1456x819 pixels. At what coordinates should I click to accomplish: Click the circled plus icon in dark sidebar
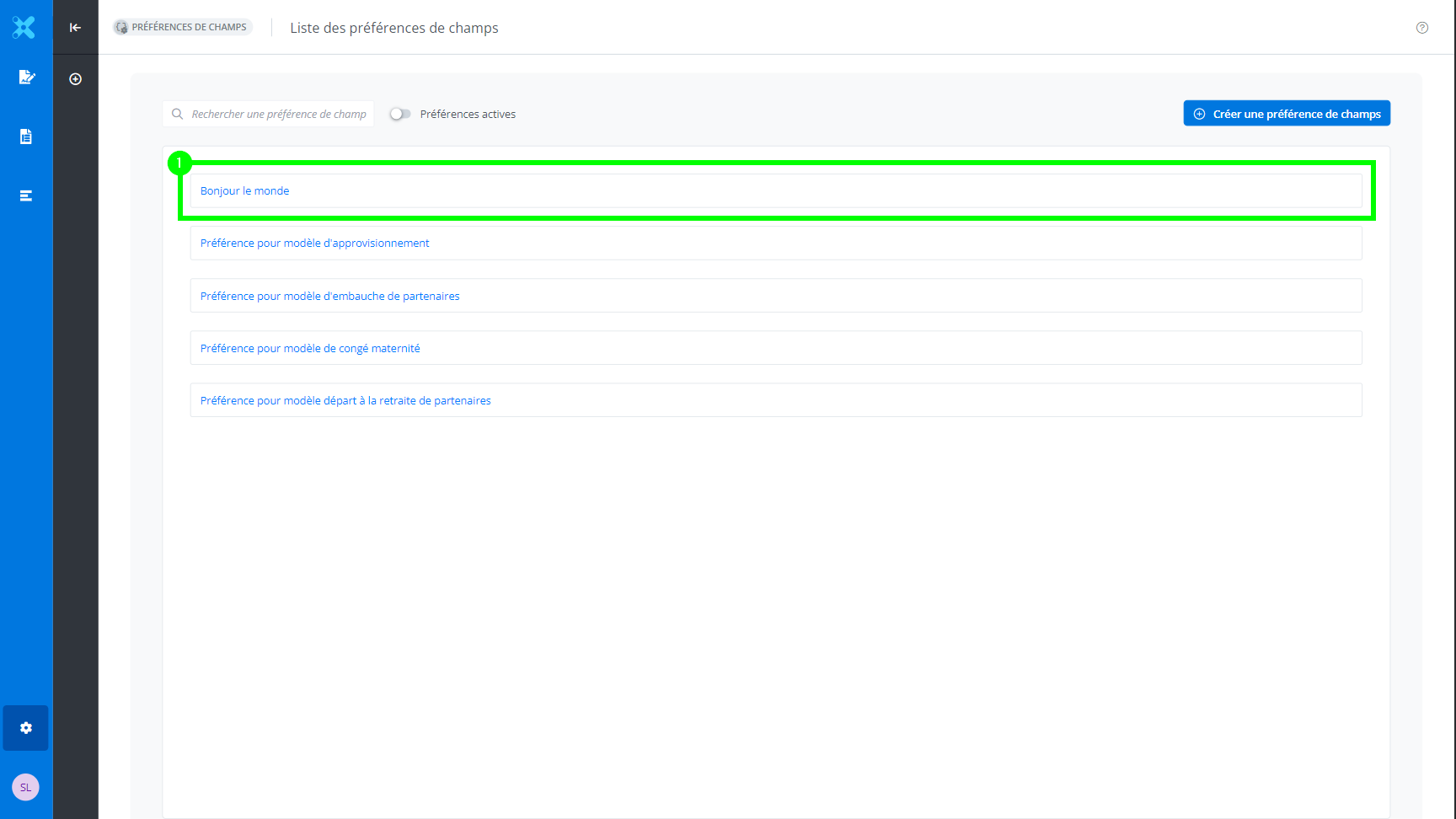pyautogui.click(x=75, y=79)
